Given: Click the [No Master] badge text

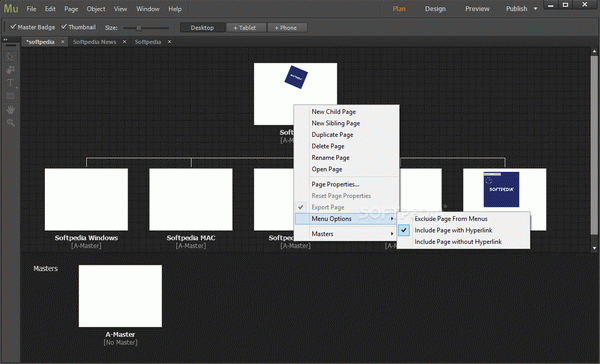Looking at the screenshot, I should tap(120, 342).
